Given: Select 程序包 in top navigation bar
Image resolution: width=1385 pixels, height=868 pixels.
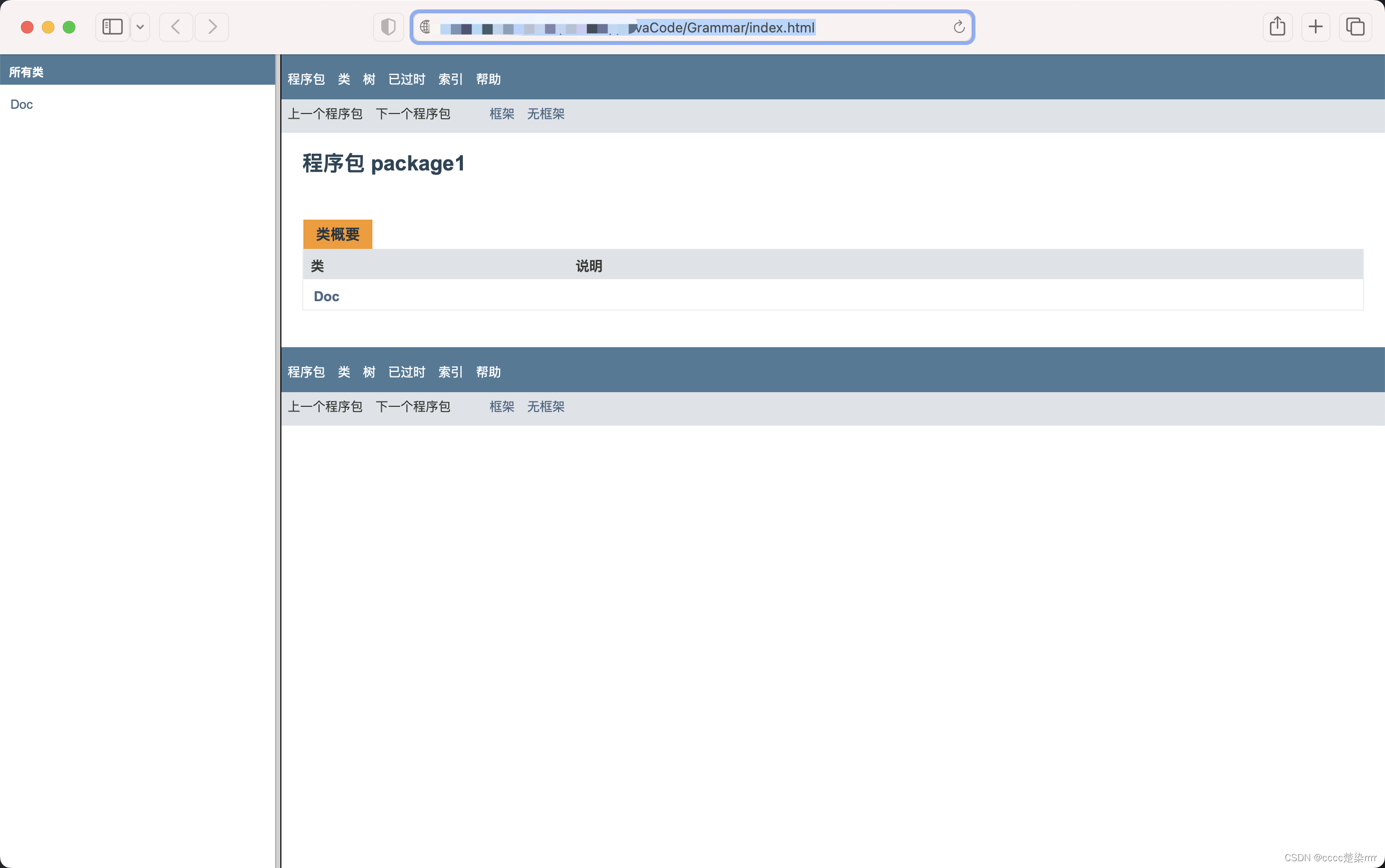Looking at the screenshot, I should 306,79.
